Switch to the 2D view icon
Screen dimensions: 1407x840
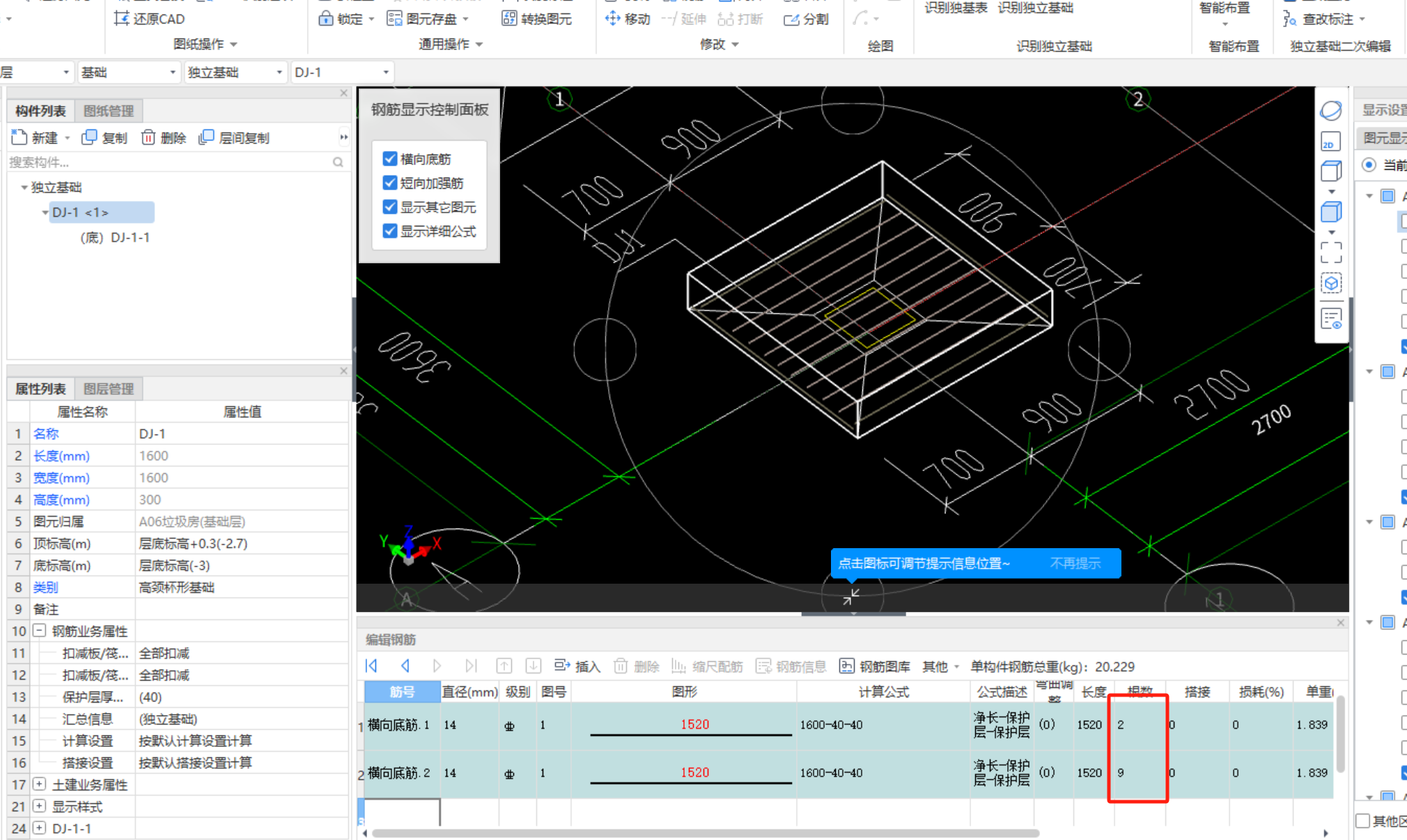coord(1330,141)
